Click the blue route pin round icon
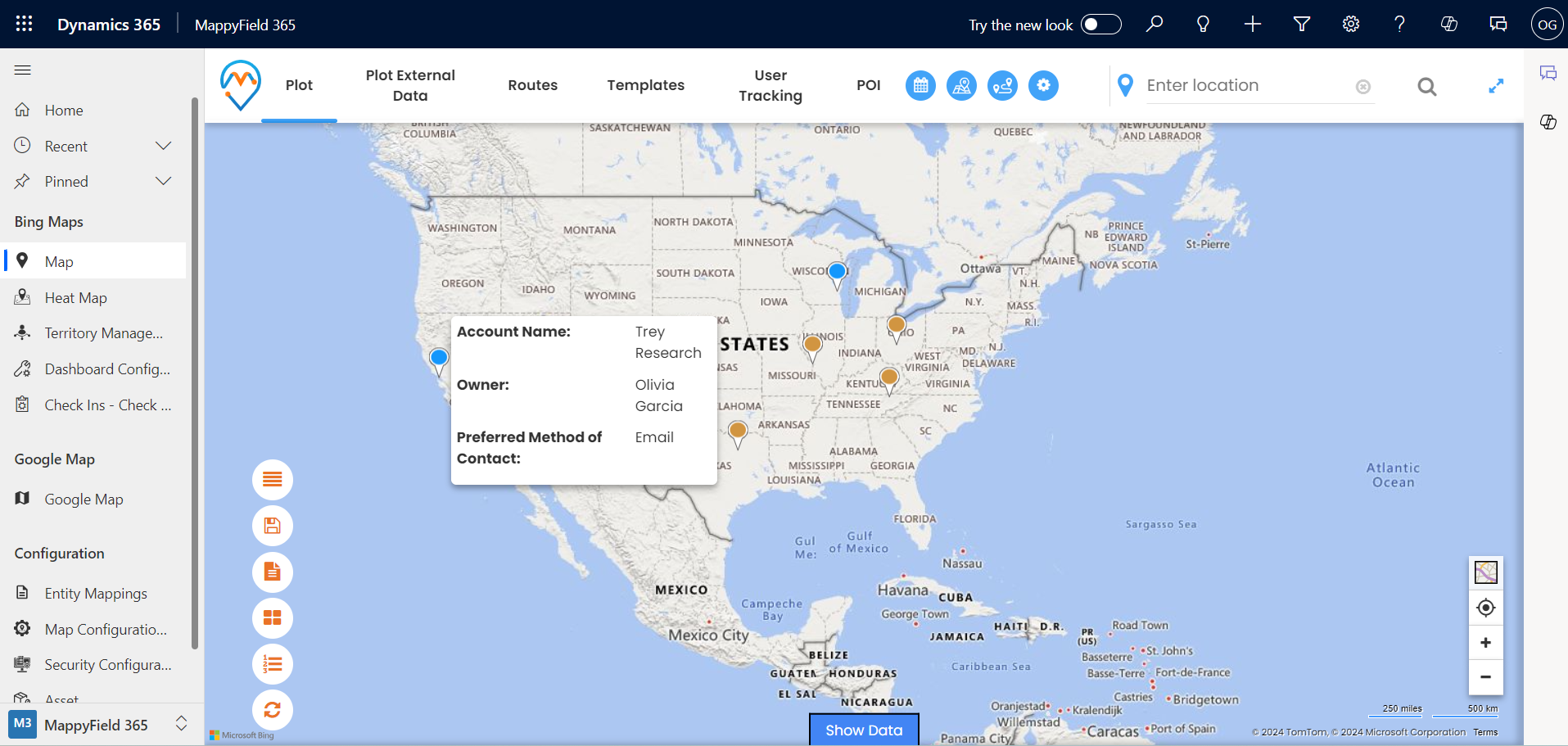 [x=1002, y=85]
